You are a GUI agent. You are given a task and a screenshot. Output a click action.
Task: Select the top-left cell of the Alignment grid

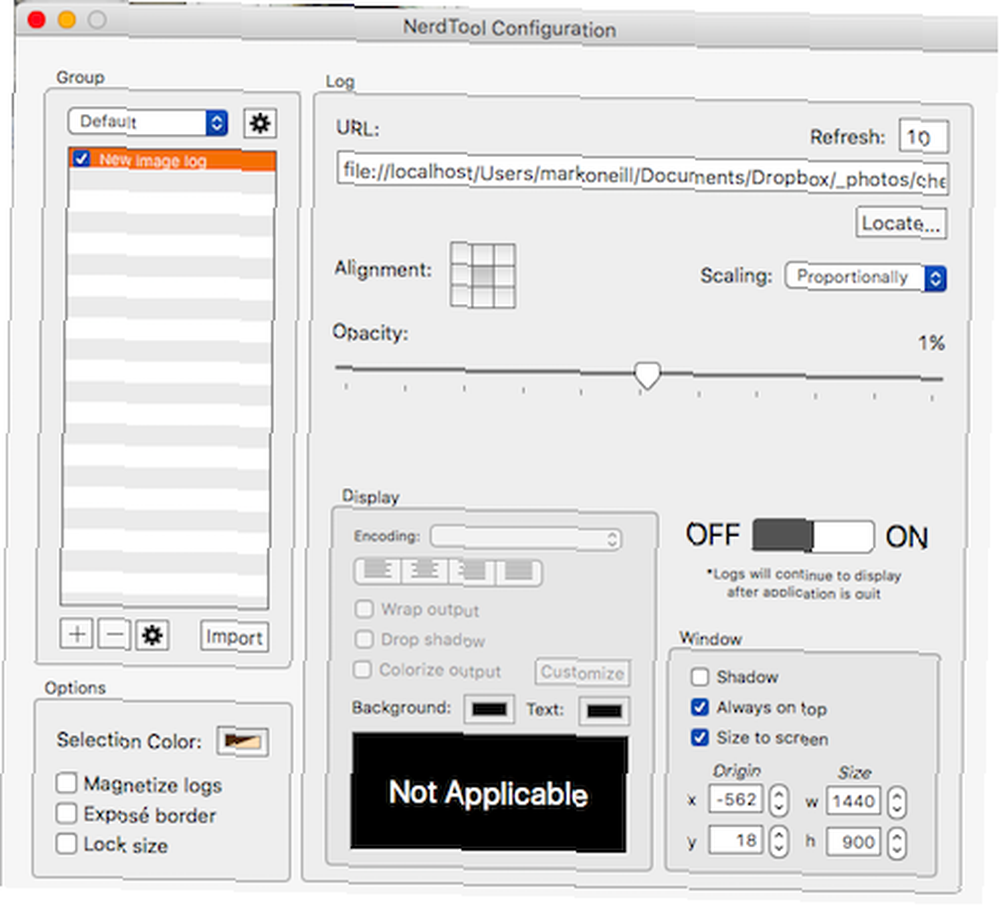[x=461, y=254]
